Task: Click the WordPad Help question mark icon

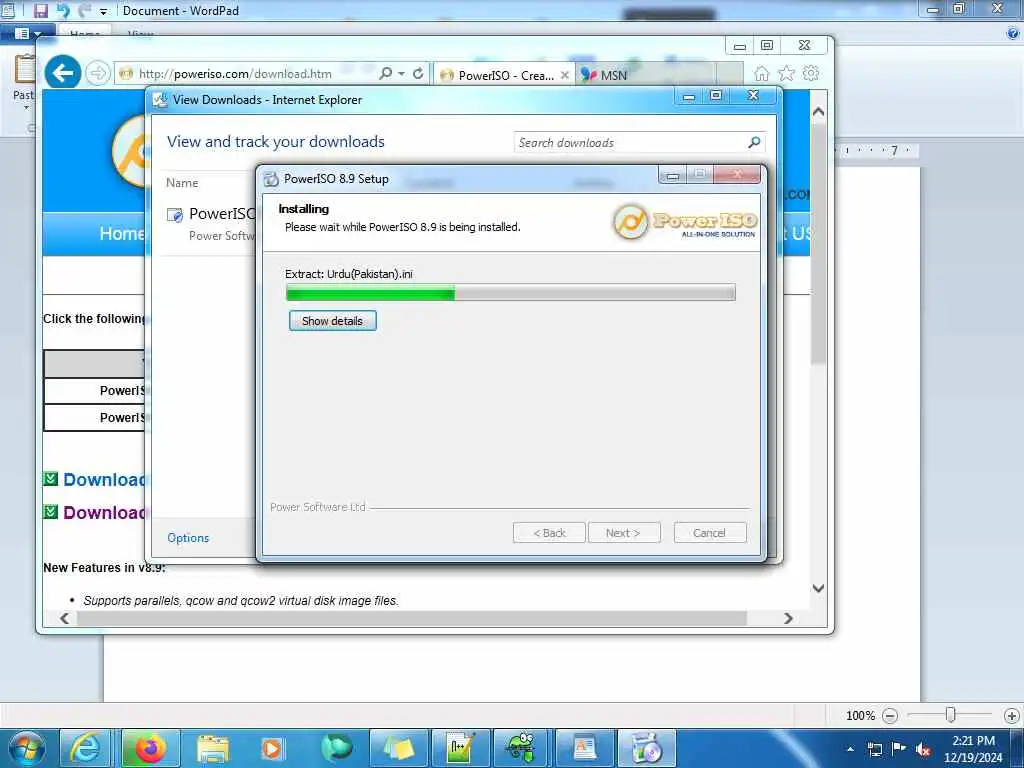Action: 1013,34
